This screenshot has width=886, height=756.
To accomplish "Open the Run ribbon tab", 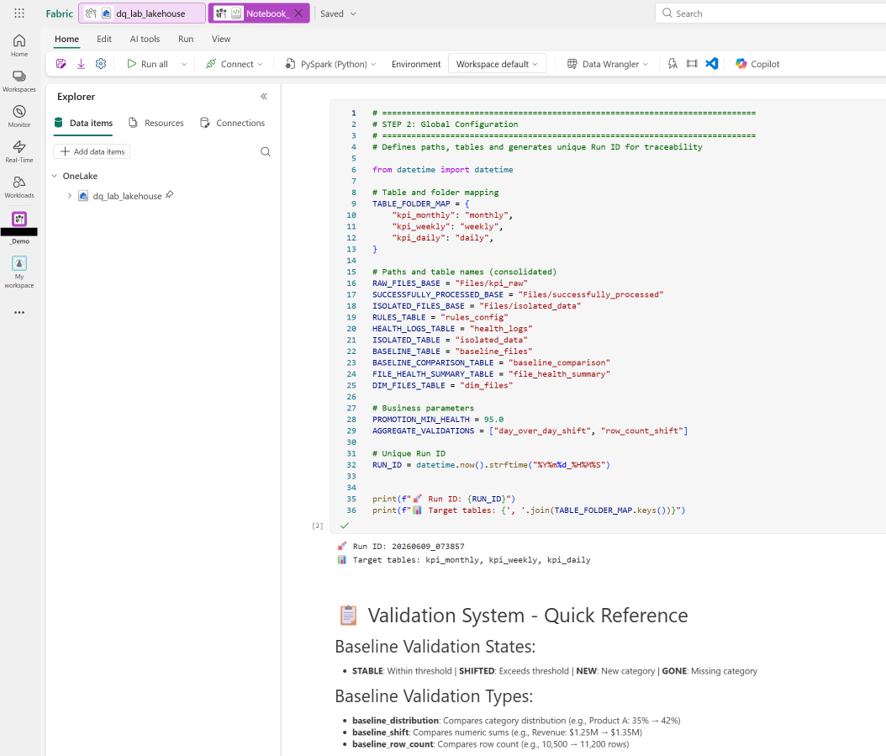I will pyautogui.click(x=186, y=39).
